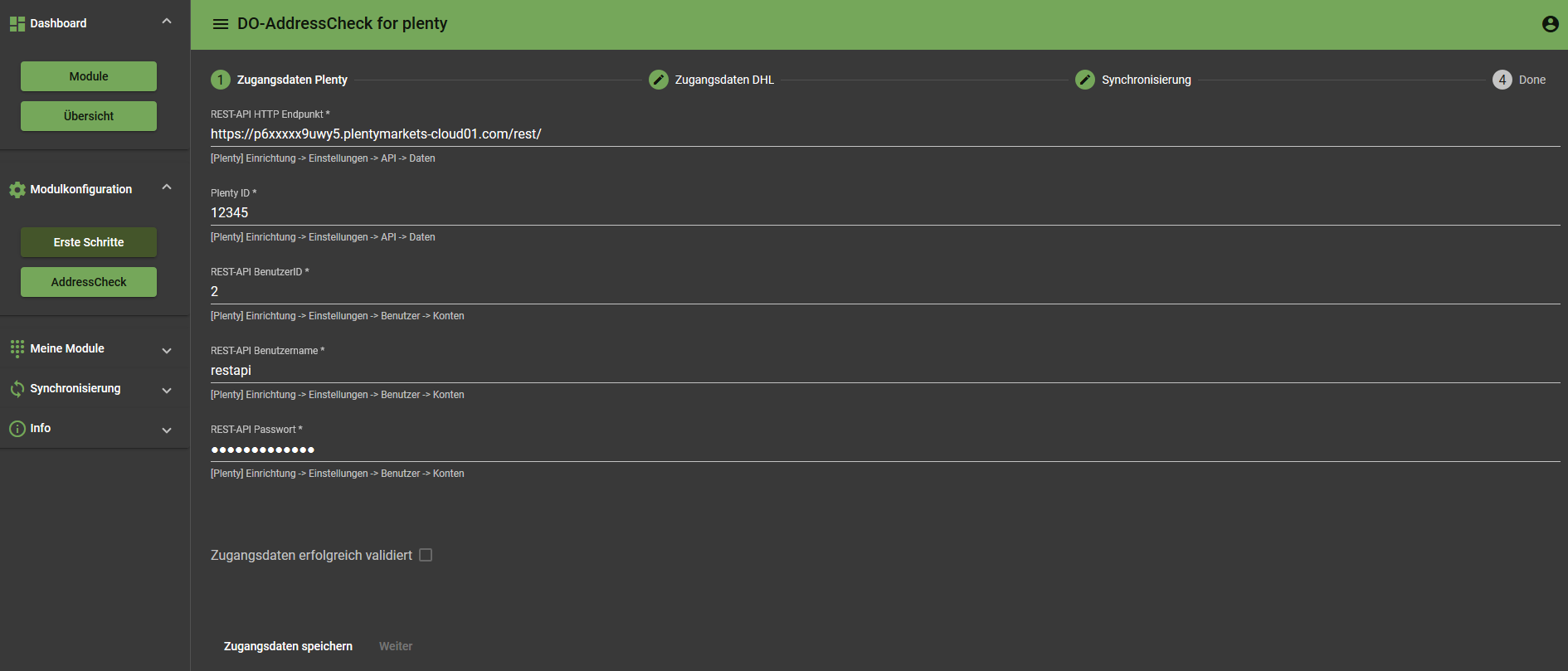
Task: Click the Meine Module dots icon
Action: point(17,349)
